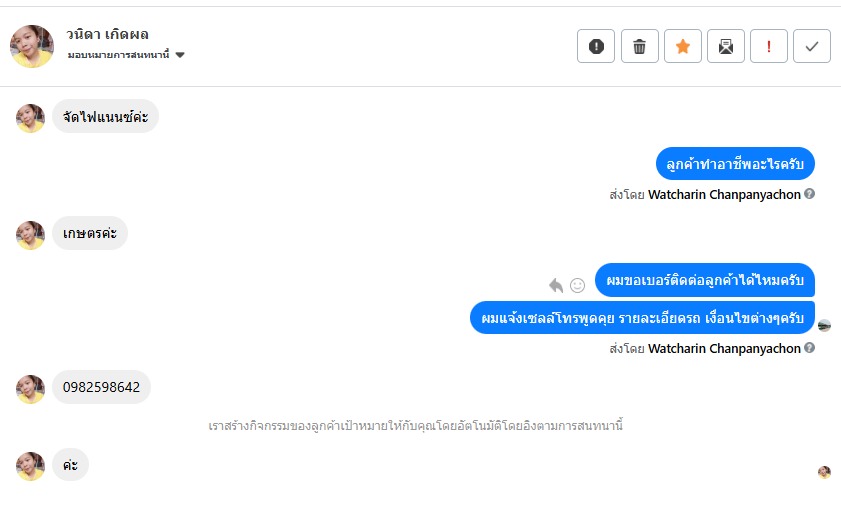Click the ผมขอเบอร์ติดต่อลูกค้าได้ไหมครับ message bubble
Viewport: 841px width, 506px height.
[x=704, y=280]
